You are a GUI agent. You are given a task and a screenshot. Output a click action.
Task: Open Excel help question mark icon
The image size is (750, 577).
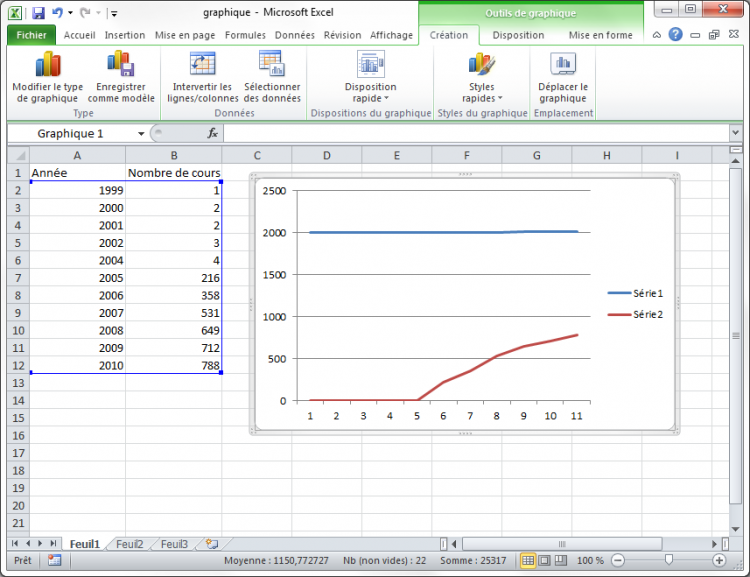click(676, 35)
